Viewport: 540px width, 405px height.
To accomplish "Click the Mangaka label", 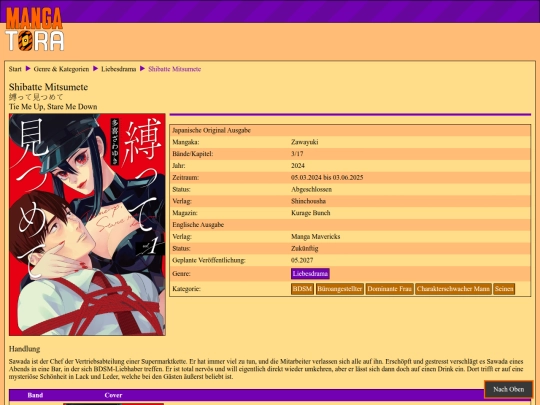I will pos(186,142).
